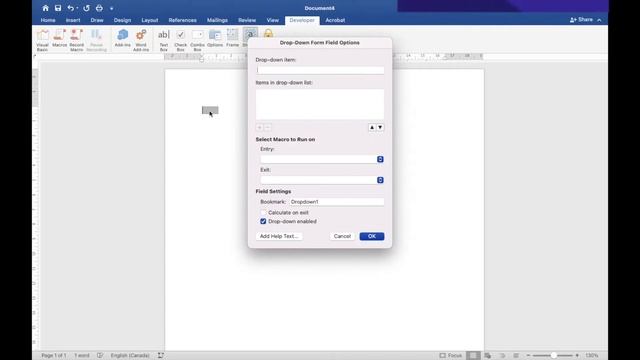Move item down with the down arrow

[380, 127]
